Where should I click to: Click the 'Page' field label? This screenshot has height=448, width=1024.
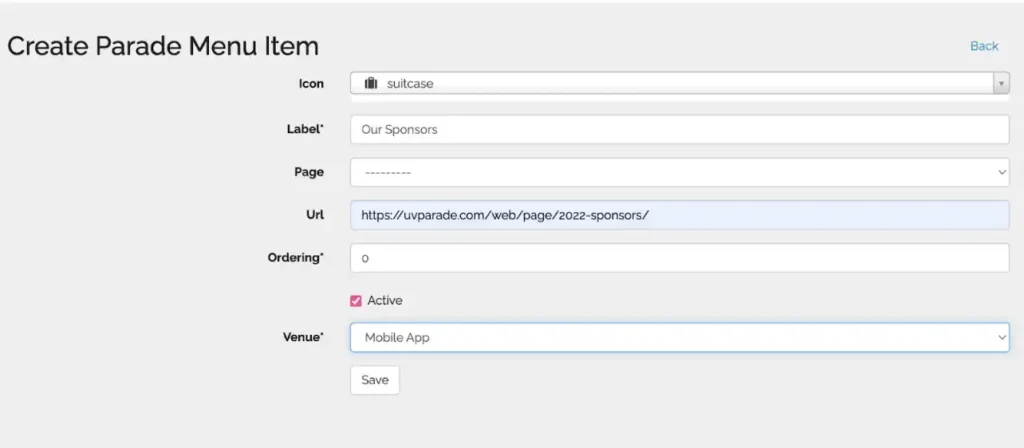(309, 172)
